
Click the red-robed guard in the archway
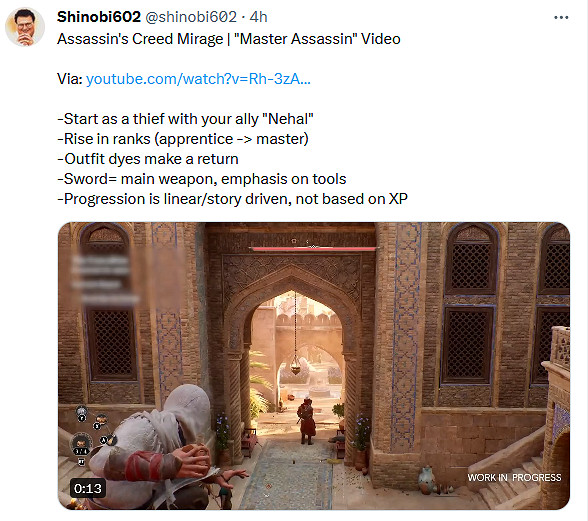click(x=307, y=421)
